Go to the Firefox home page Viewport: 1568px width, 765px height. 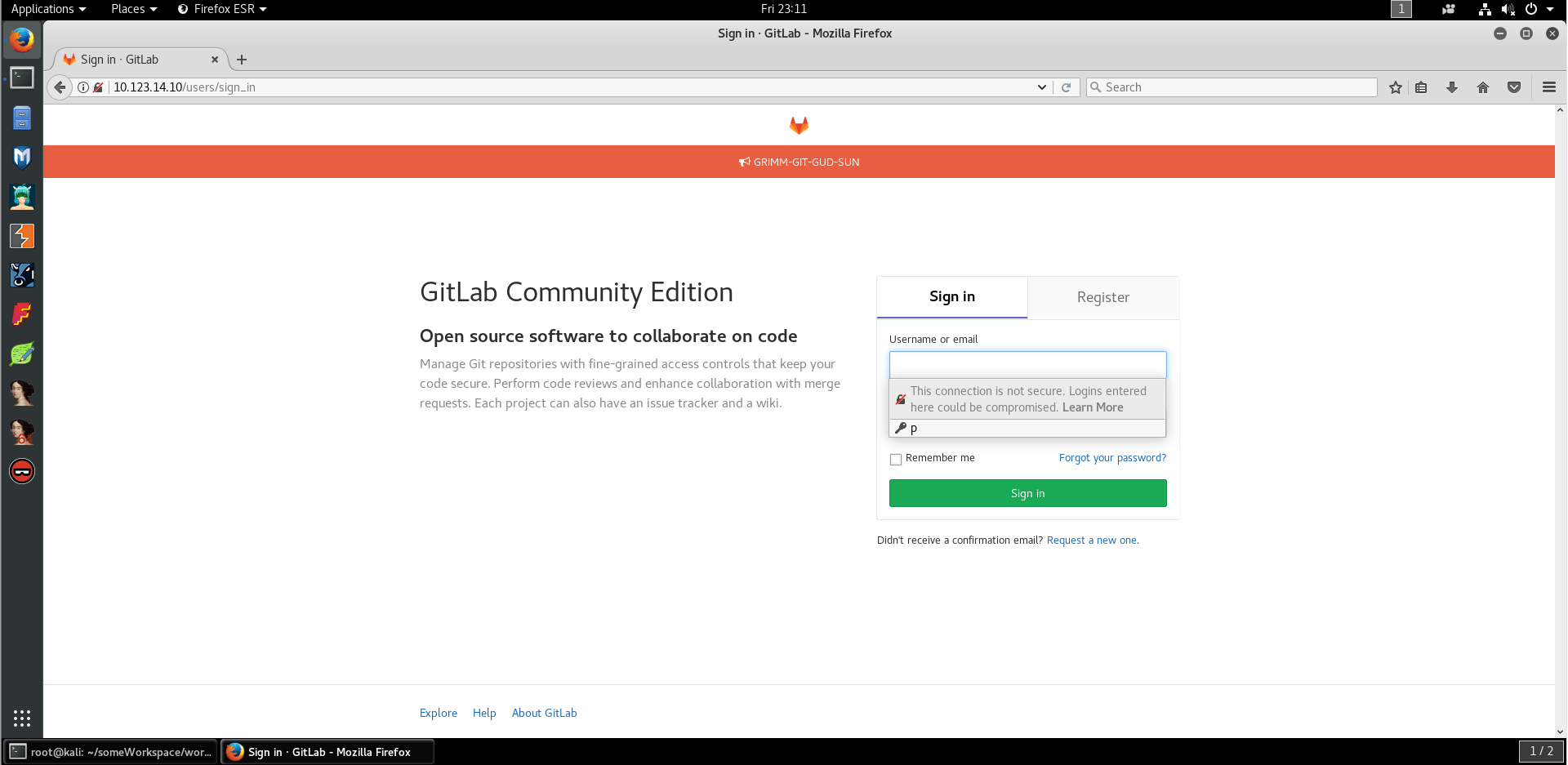(x=1482, y=87)
